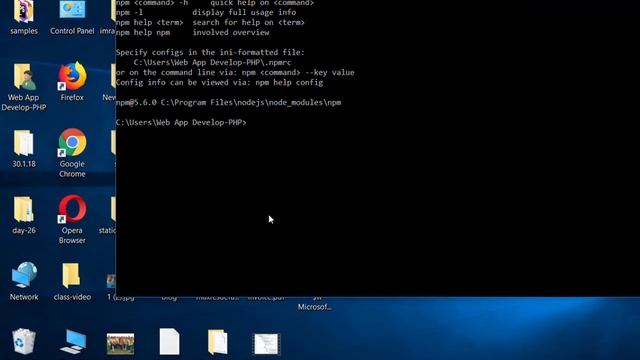Open the group photo image thumbnail

point(120,344)
